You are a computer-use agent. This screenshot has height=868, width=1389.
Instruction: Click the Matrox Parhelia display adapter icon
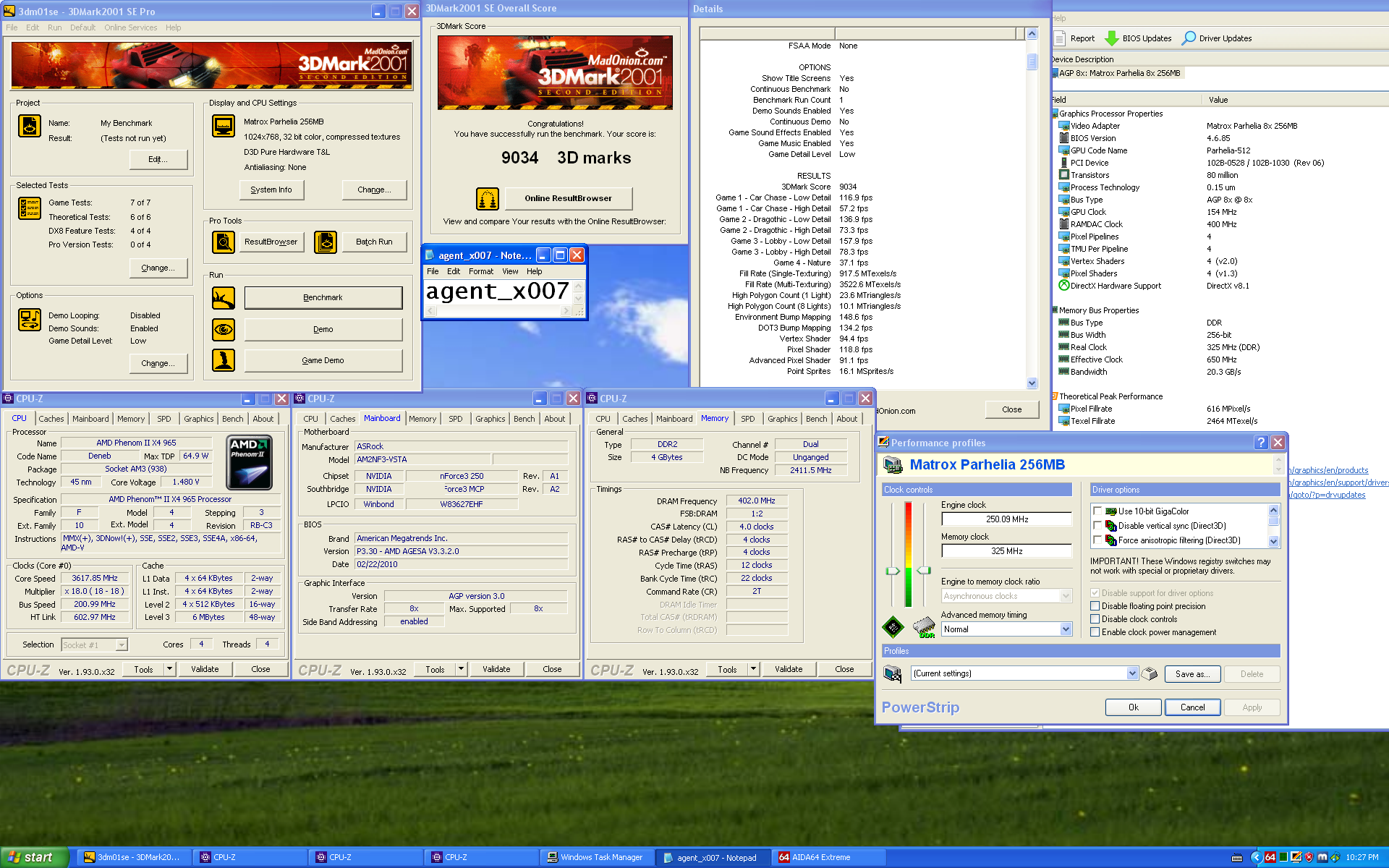pos(893,465)
